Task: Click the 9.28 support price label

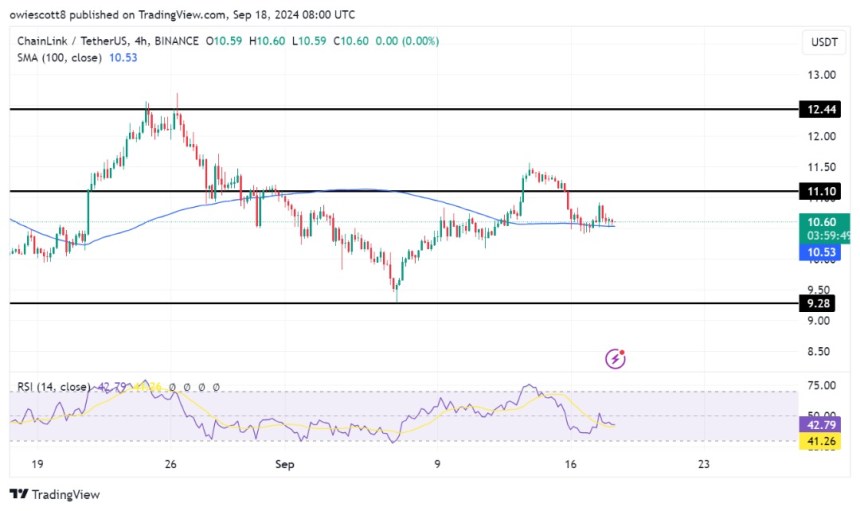Action: point(825,302)
